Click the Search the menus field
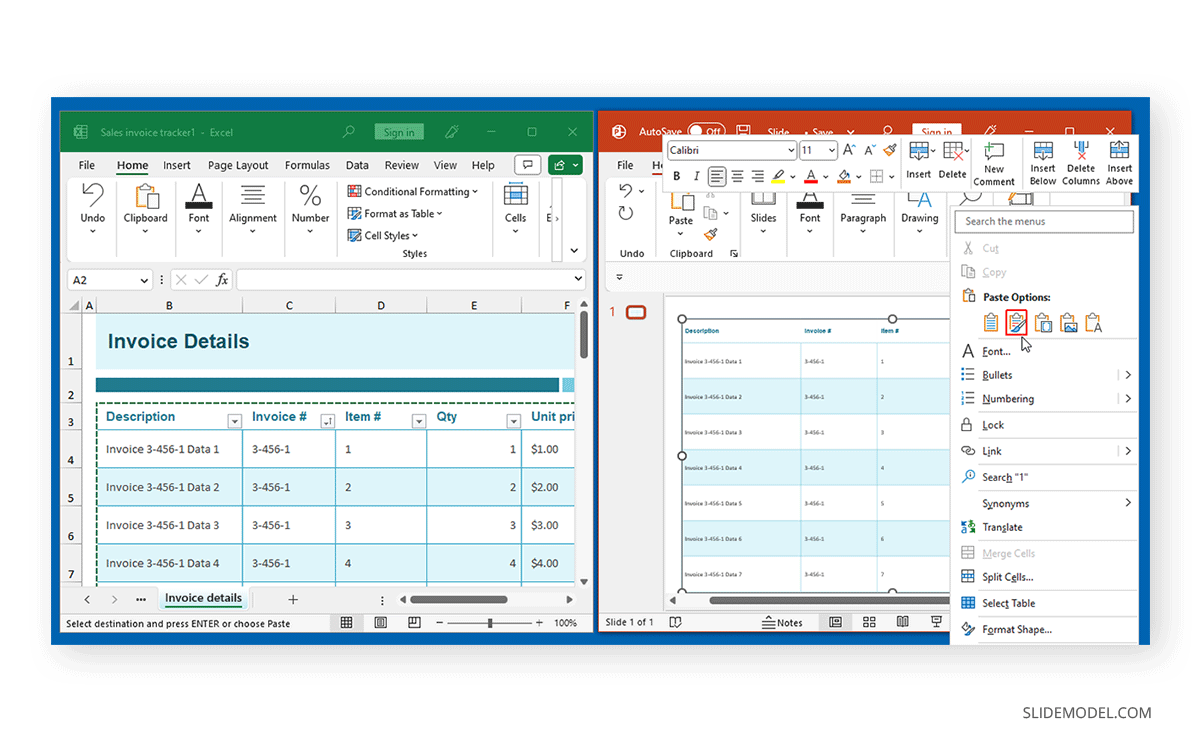Image resolution: width=1200 pixels, height=743 pixels. click(x=1043, y=221)
